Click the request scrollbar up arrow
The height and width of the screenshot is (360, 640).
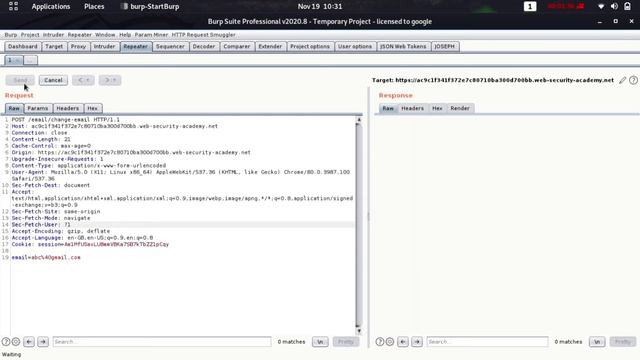click(x=359, y=120)
